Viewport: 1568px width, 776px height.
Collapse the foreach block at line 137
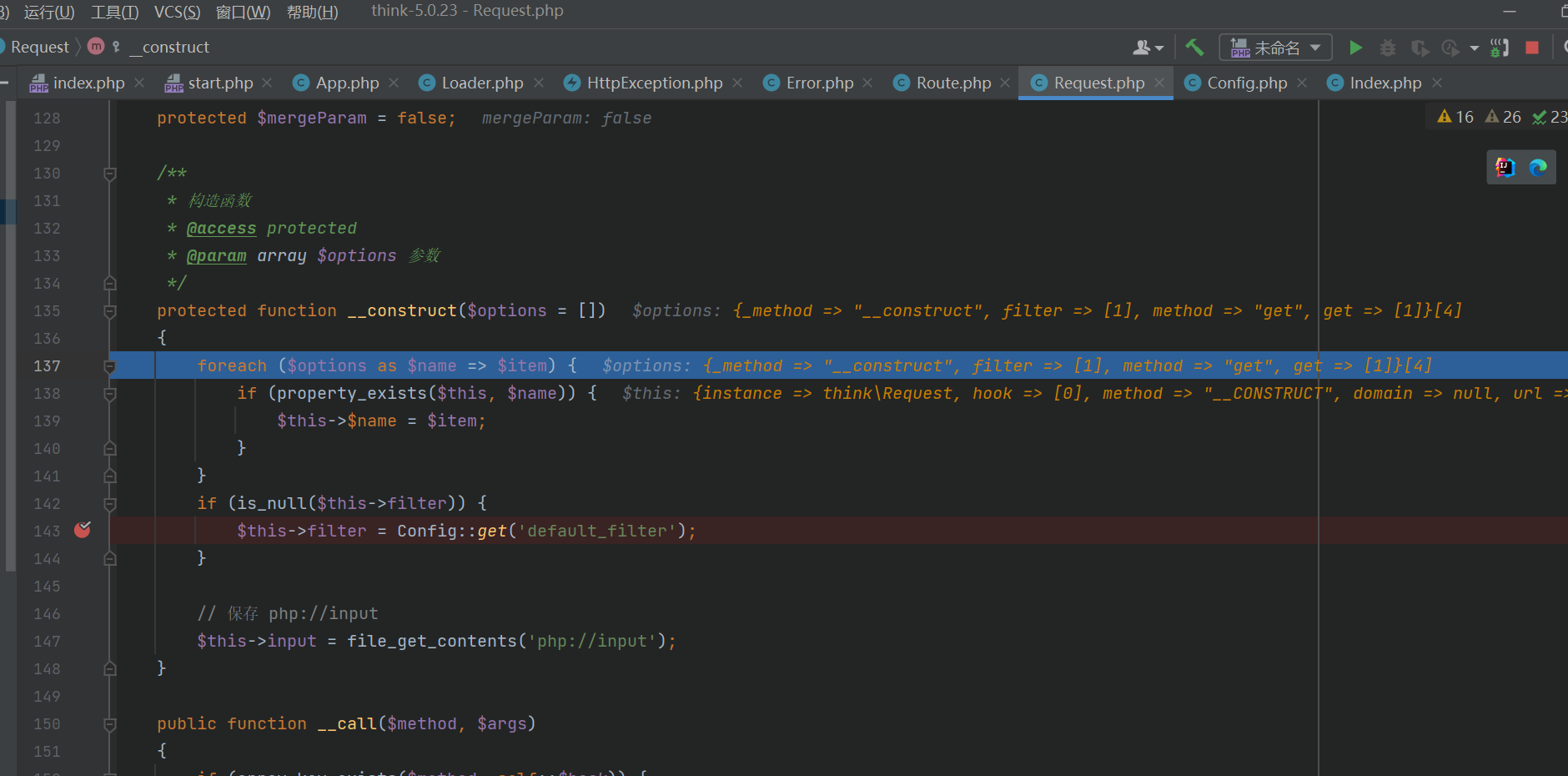(109, 366)
